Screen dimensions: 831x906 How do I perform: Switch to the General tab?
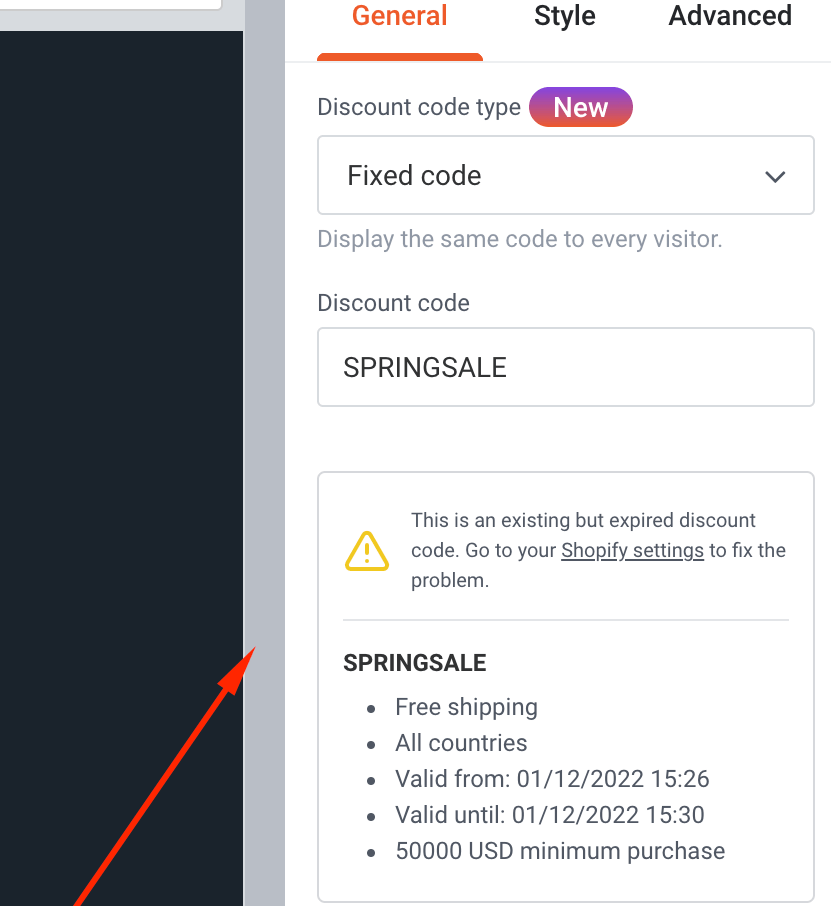(x=399, y=16)
